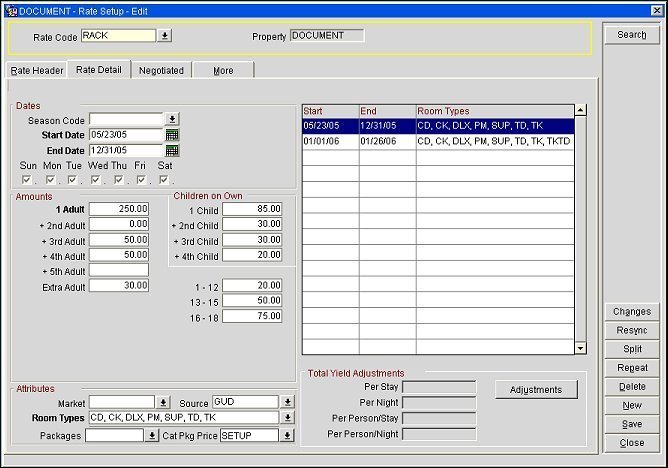The height and width of the screenshot is (468, 668).
Task: Expand the Season Code dropdown
Action: click(172, 119)
